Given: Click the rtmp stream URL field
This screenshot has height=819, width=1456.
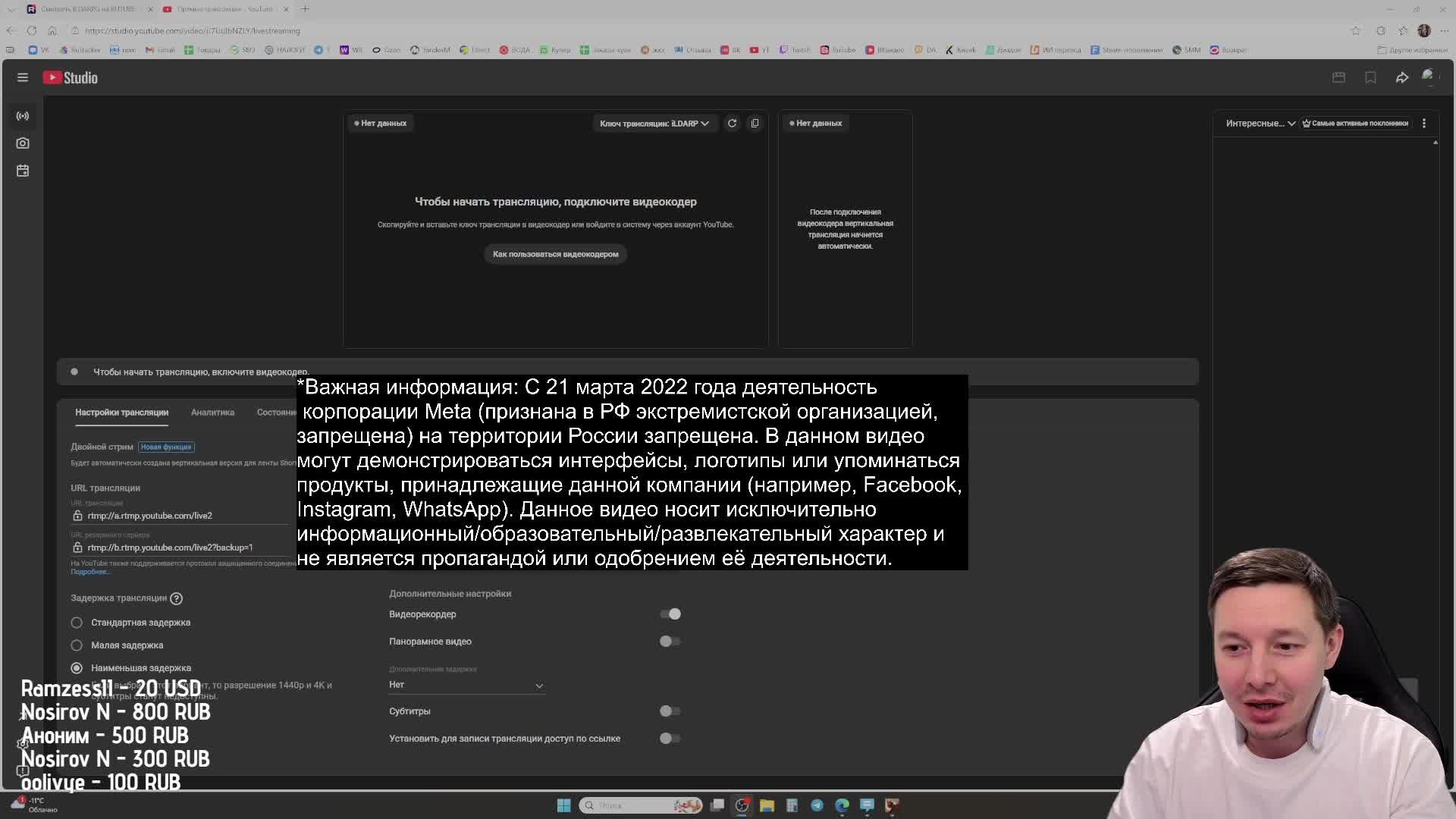Looking at the screenshot, I should [150, 516].
